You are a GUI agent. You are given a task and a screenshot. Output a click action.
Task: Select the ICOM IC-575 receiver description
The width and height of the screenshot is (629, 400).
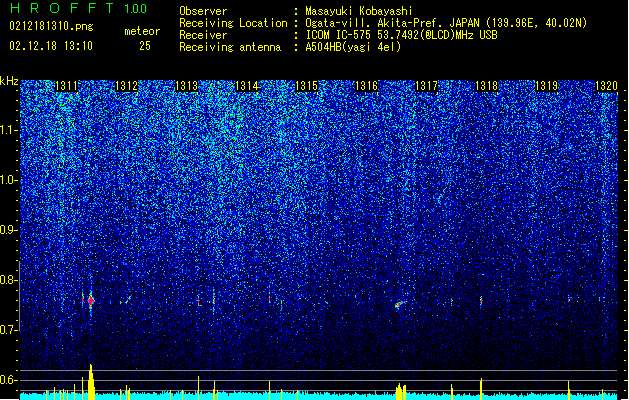pos(401,35)
